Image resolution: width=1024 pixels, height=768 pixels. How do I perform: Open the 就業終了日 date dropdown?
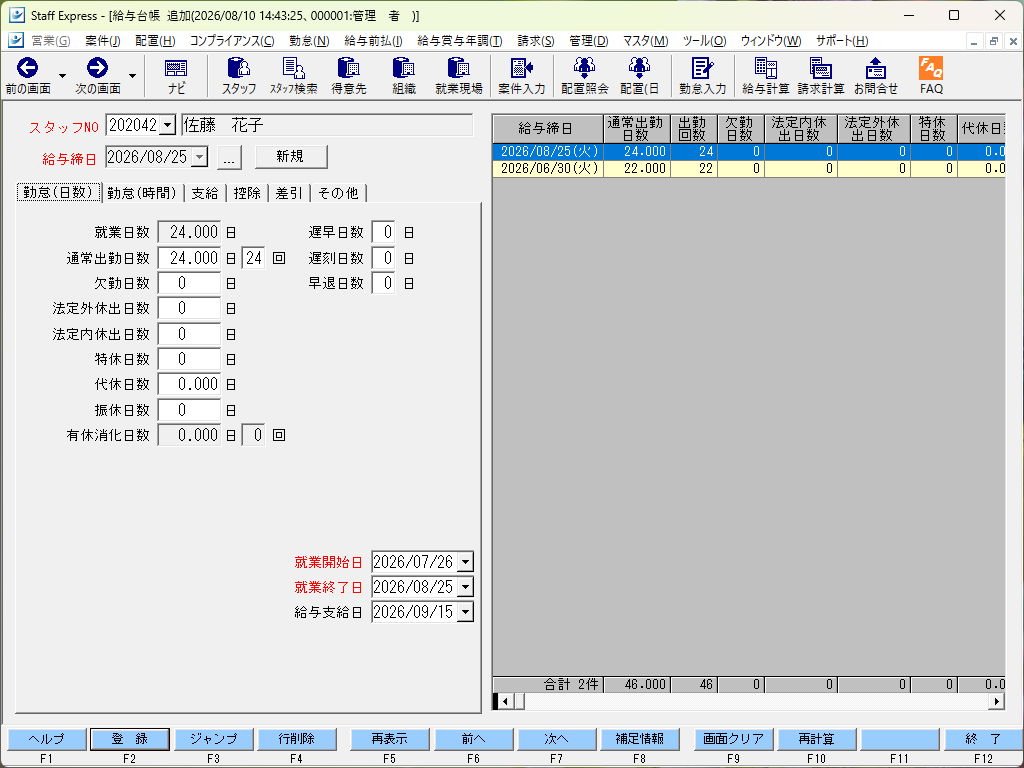[465, 586]
